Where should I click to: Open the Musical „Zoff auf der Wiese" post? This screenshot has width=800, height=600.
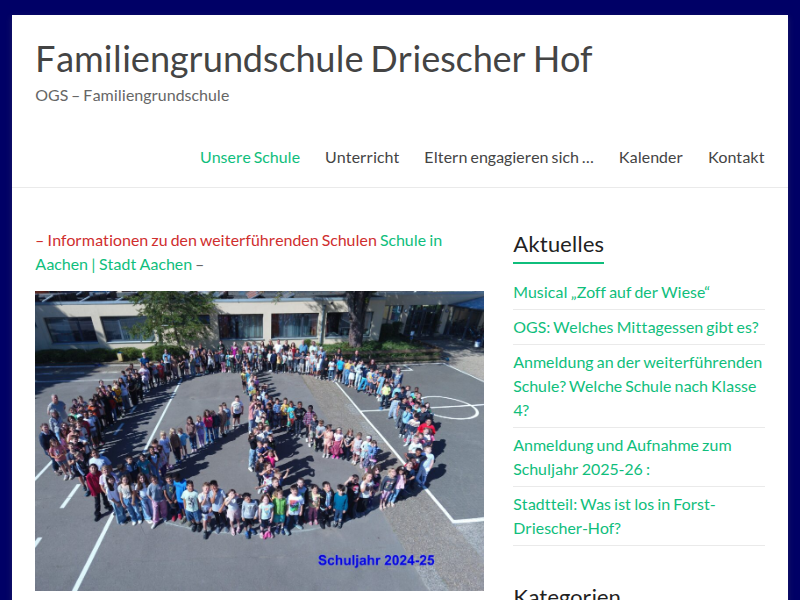tap(611, 293)
